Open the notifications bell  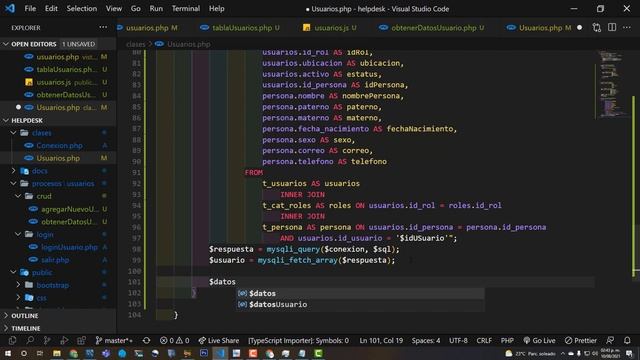(x=627, y=340)
